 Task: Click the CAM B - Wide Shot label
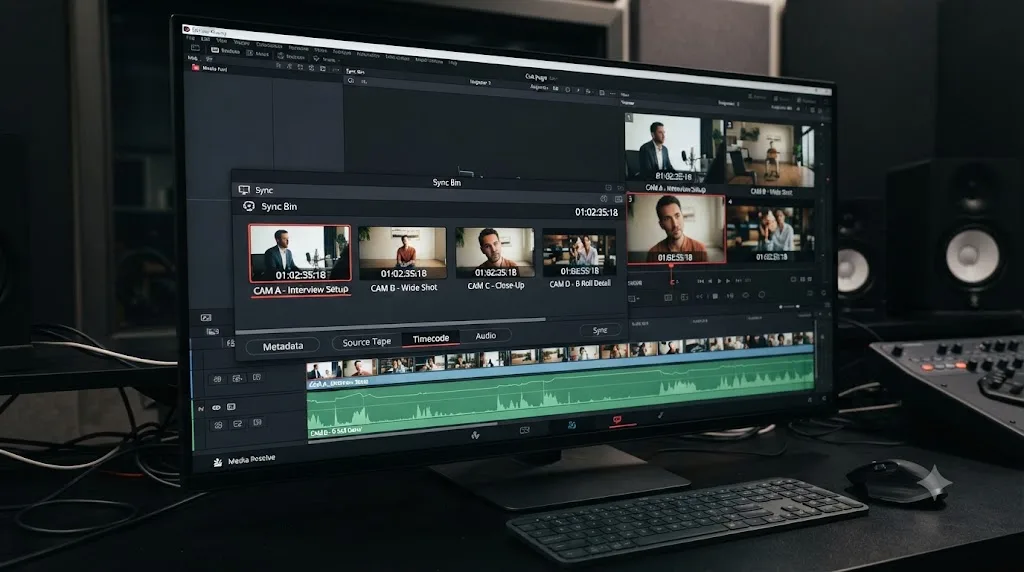click(x=404, y=288)
